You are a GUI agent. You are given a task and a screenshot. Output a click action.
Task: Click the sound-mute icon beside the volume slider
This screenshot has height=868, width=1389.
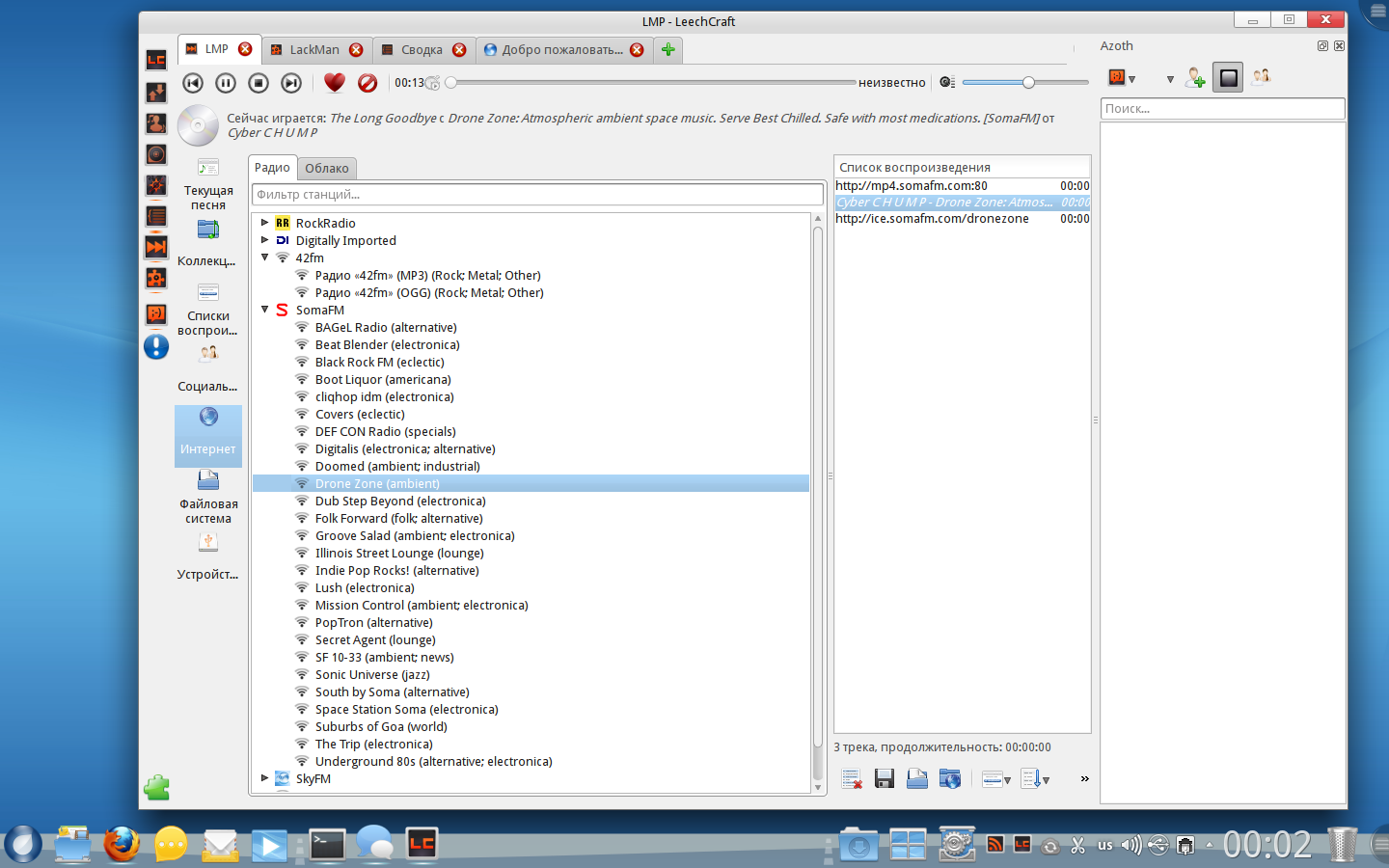pyautogui.click(x=947, y=83)
